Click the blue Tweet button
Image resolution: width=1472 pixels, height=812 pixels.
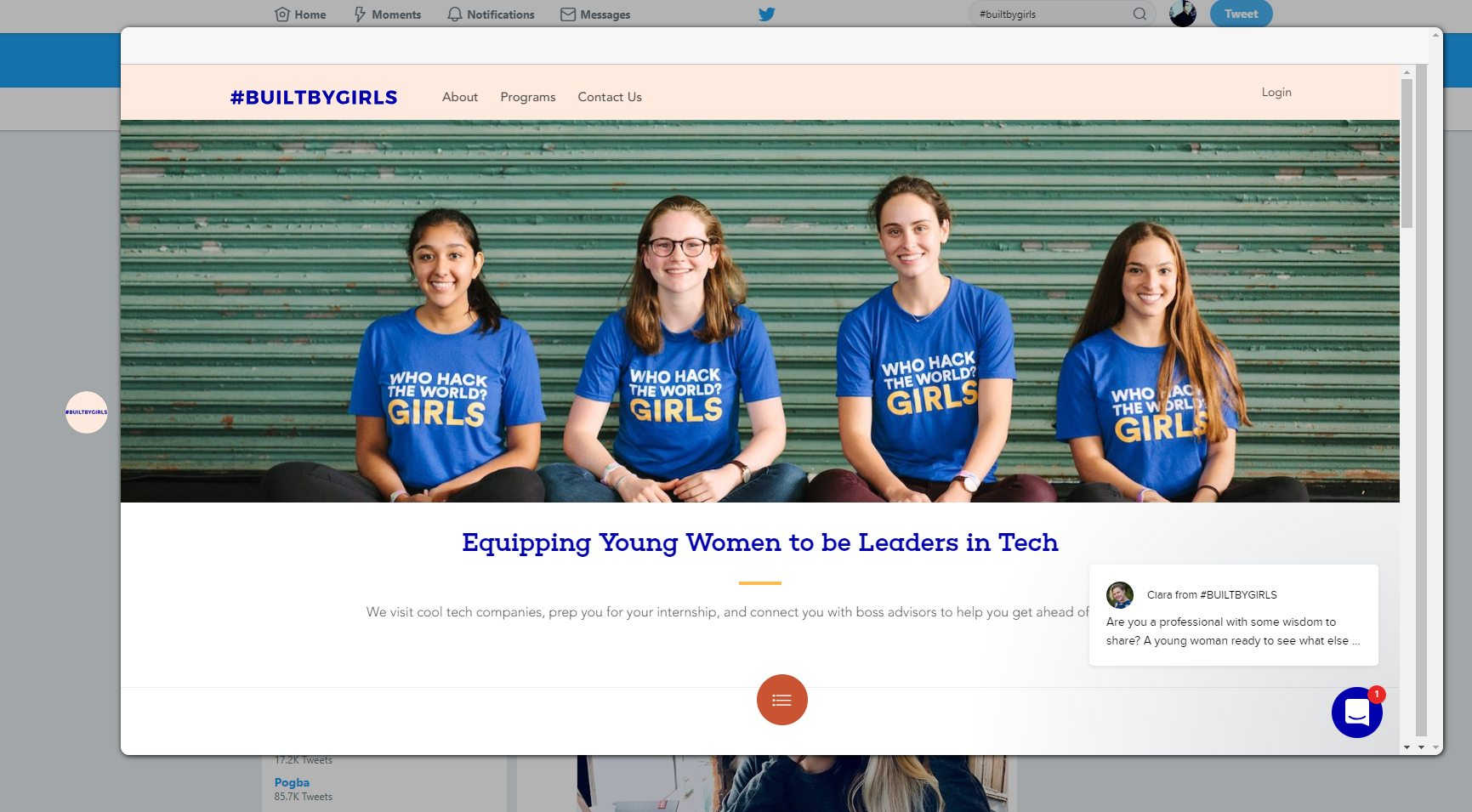tap(1241, 14)
